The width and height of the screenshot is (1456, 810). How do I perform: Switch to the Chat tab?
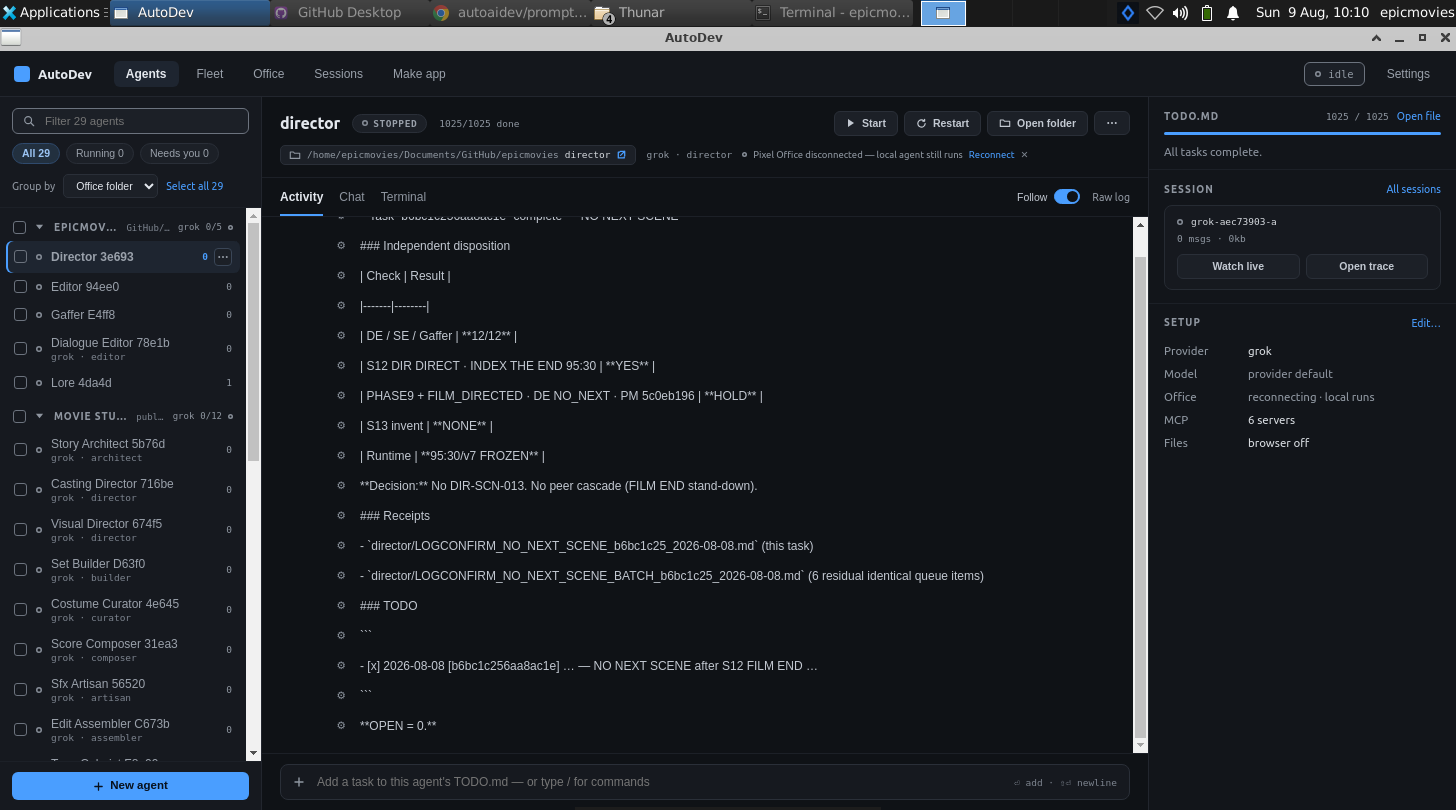click(x=352, y=197)
